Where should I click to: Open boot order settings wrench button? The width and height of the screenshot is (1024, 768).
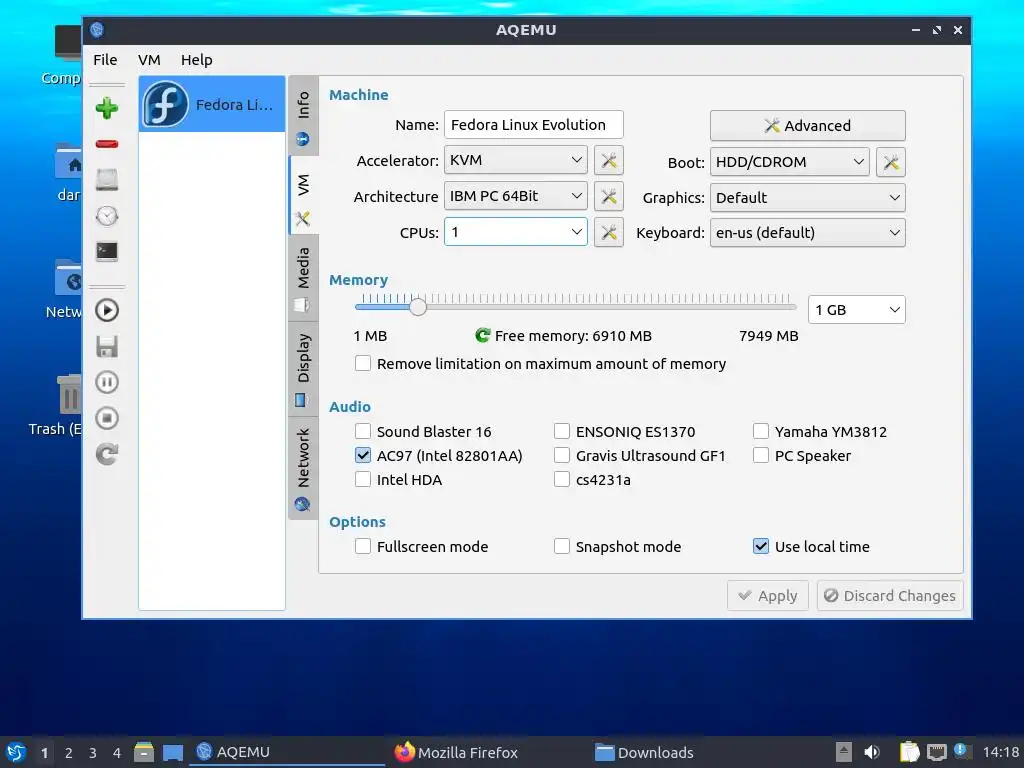click(891, 162)
